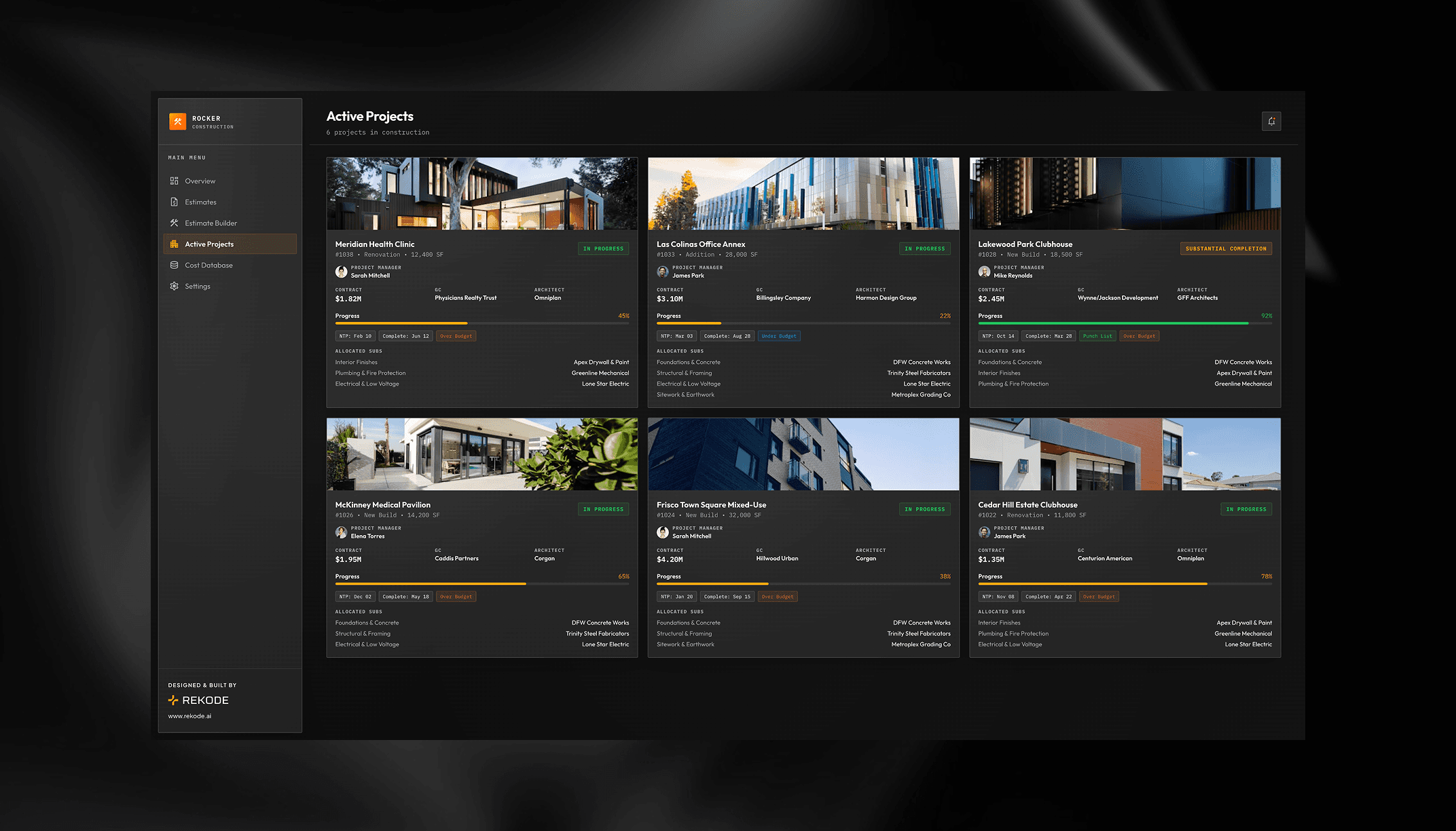Click the Estimate Builder tools icon

[175, 223]
